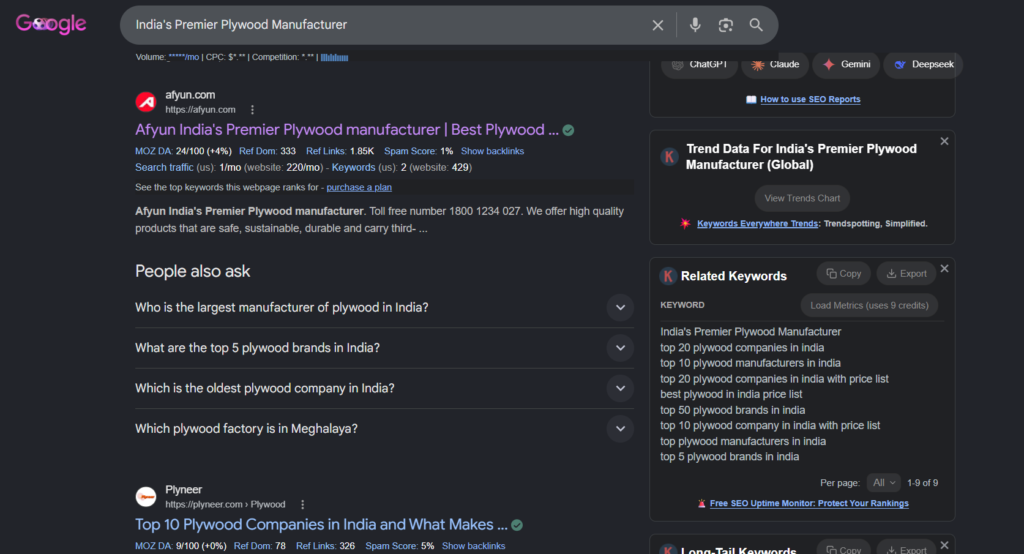1024x554 pixels.
Task: Click View Trends Chart button
Action: tap(802, 198)
